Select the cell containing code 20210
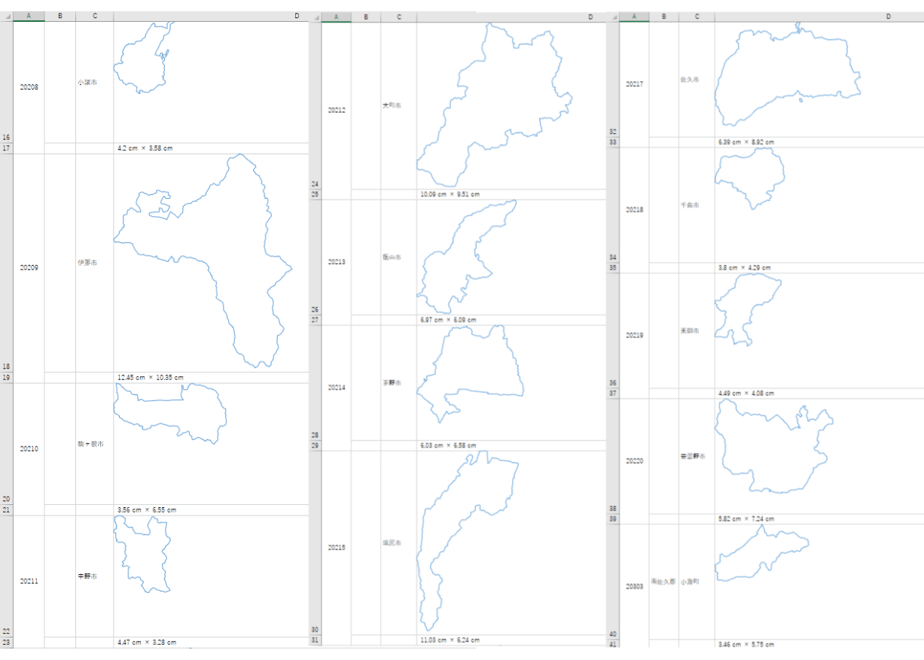Viewport: 924px width, 660px height. (29, 448)
